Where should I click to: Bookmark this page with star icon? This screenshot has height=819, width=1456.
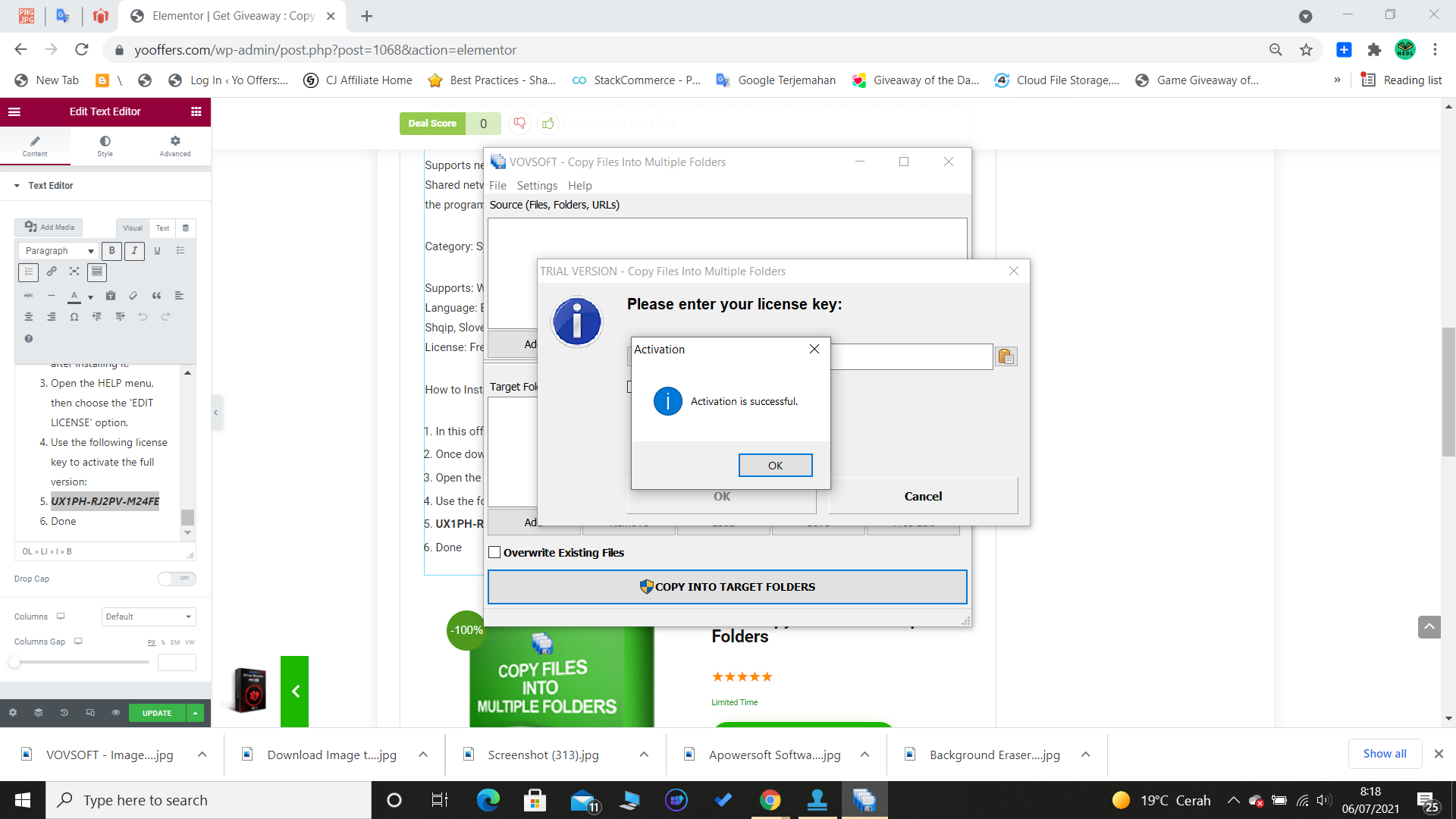click(x=1306, y=50)
